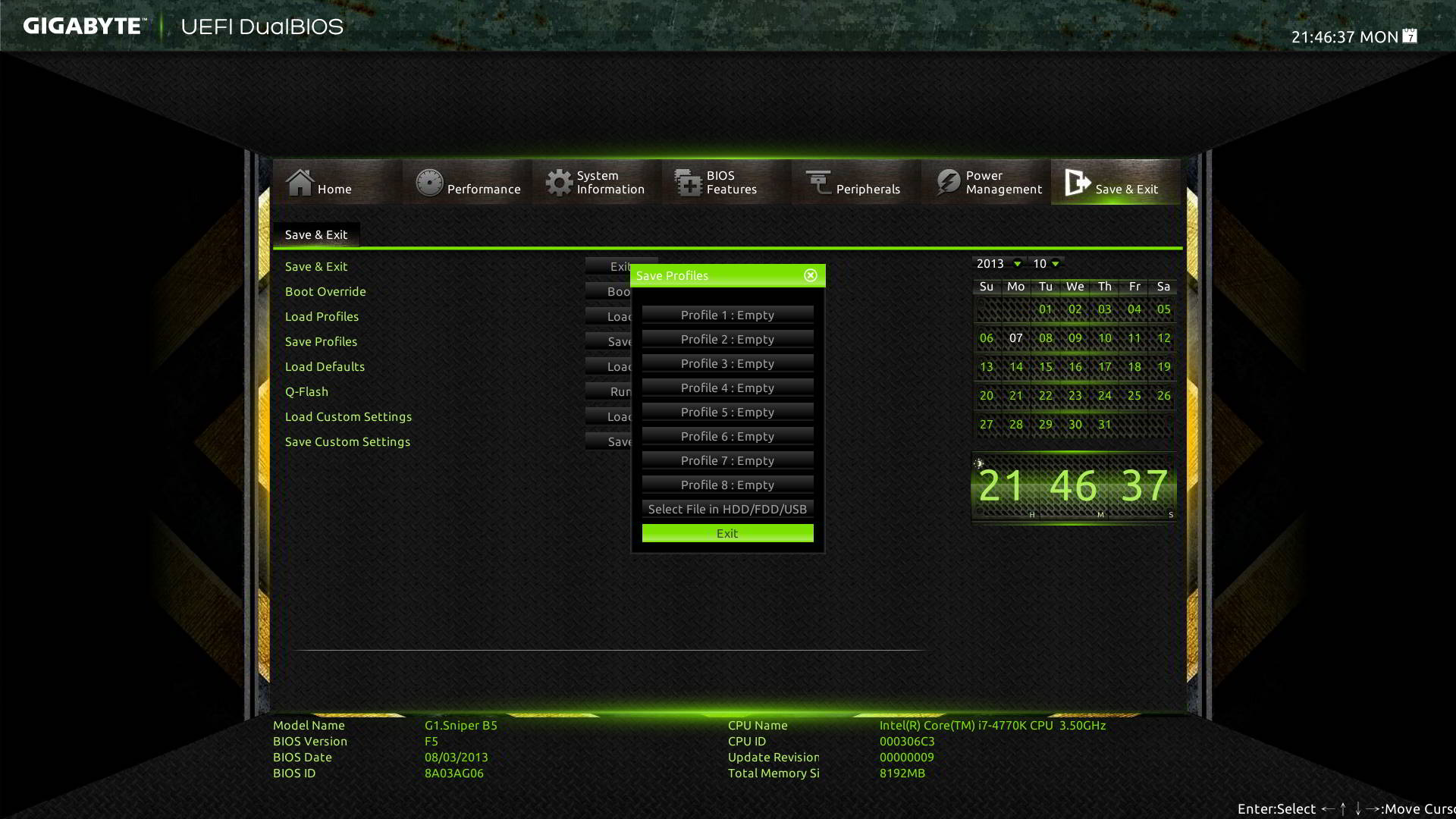This screenshot has width=1456, height=819.
Task: Go to BIOS Features tab label
Action: point(732,182)
